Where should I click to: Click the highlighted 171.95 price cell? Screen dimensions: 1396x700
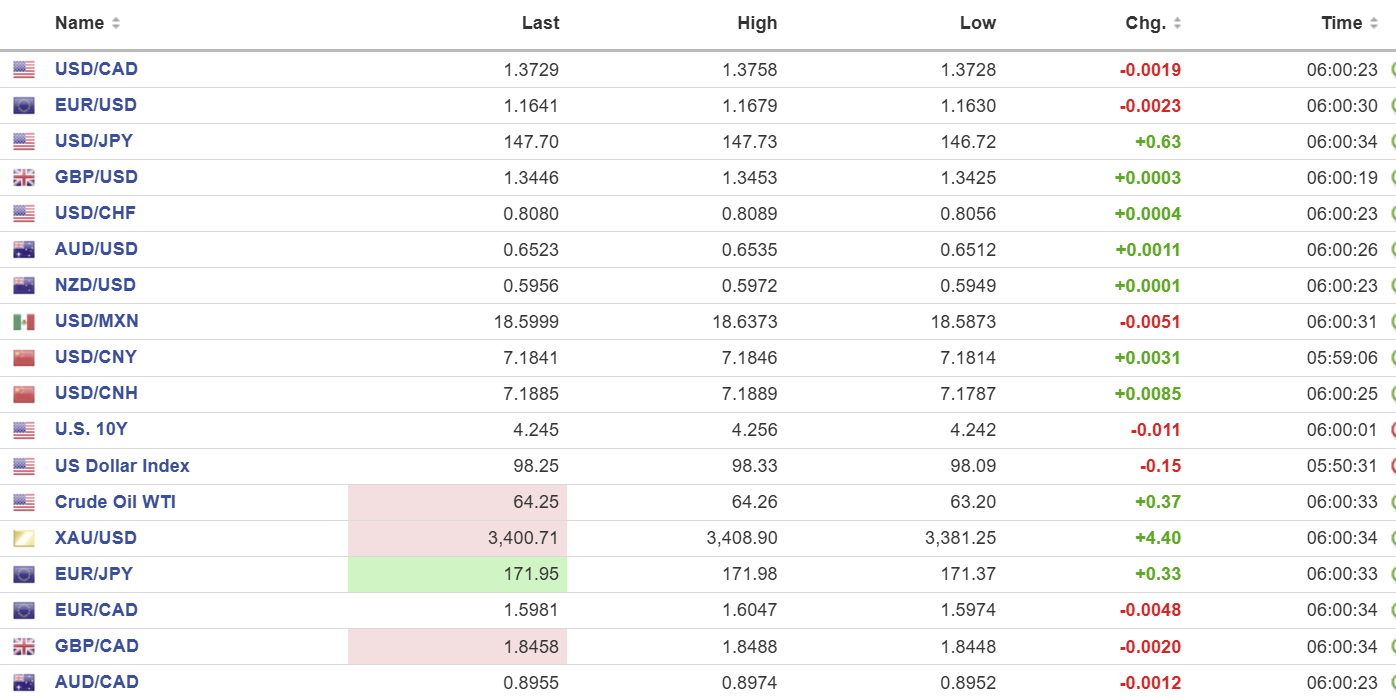[x=457, y=575]
